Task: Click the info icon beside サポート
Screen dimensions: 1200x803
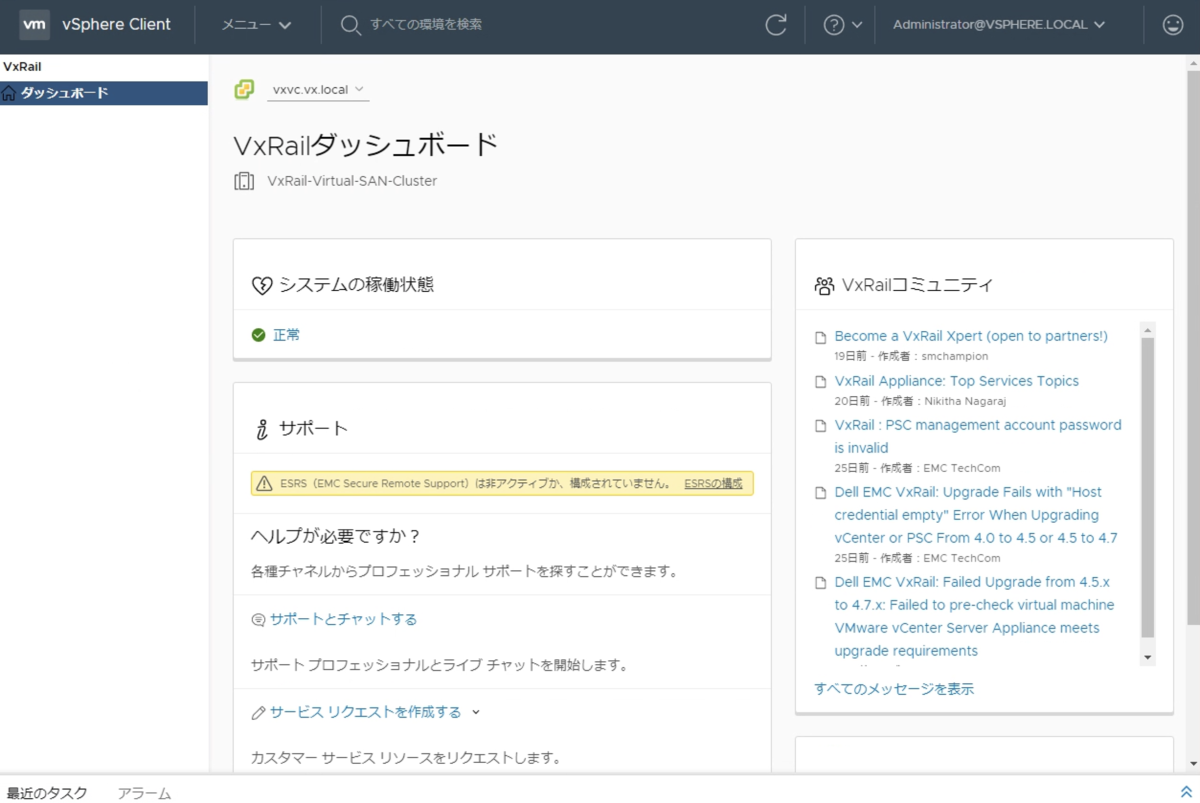Action: [x=262, y=429]
